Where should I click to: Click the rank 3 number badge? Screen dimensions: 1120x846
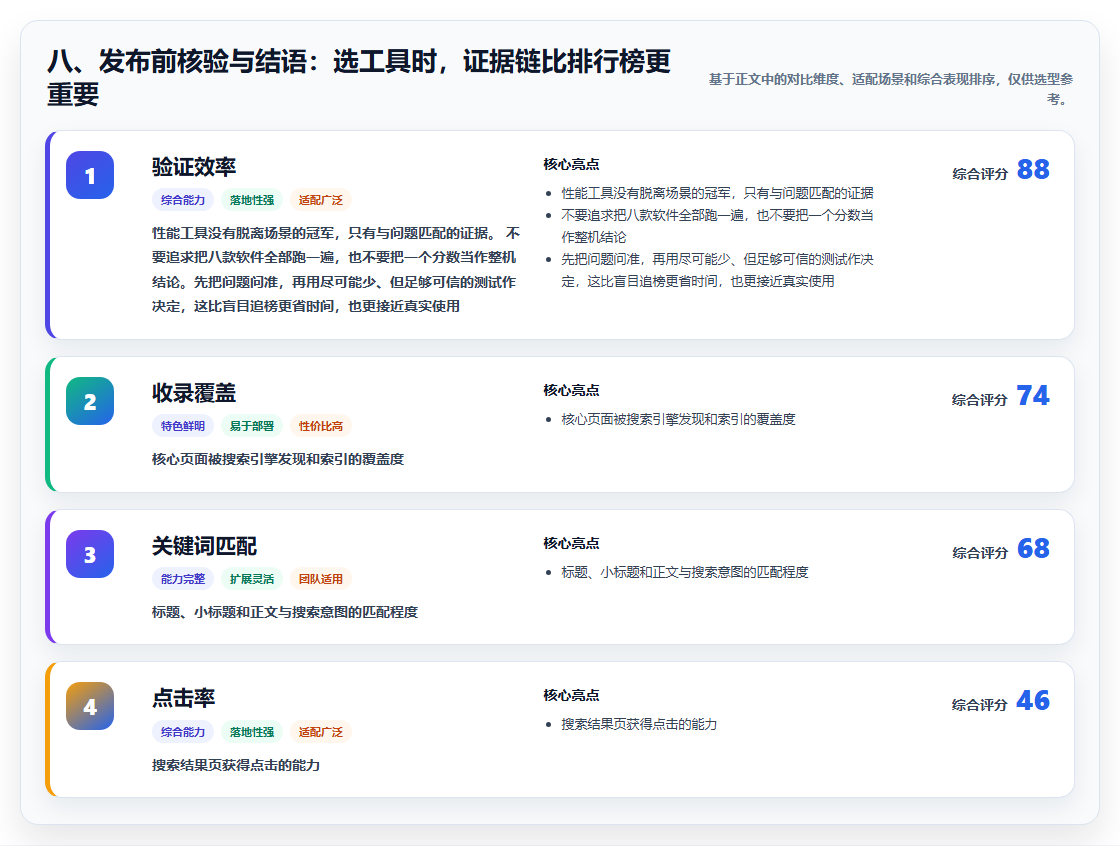[90, 554]
